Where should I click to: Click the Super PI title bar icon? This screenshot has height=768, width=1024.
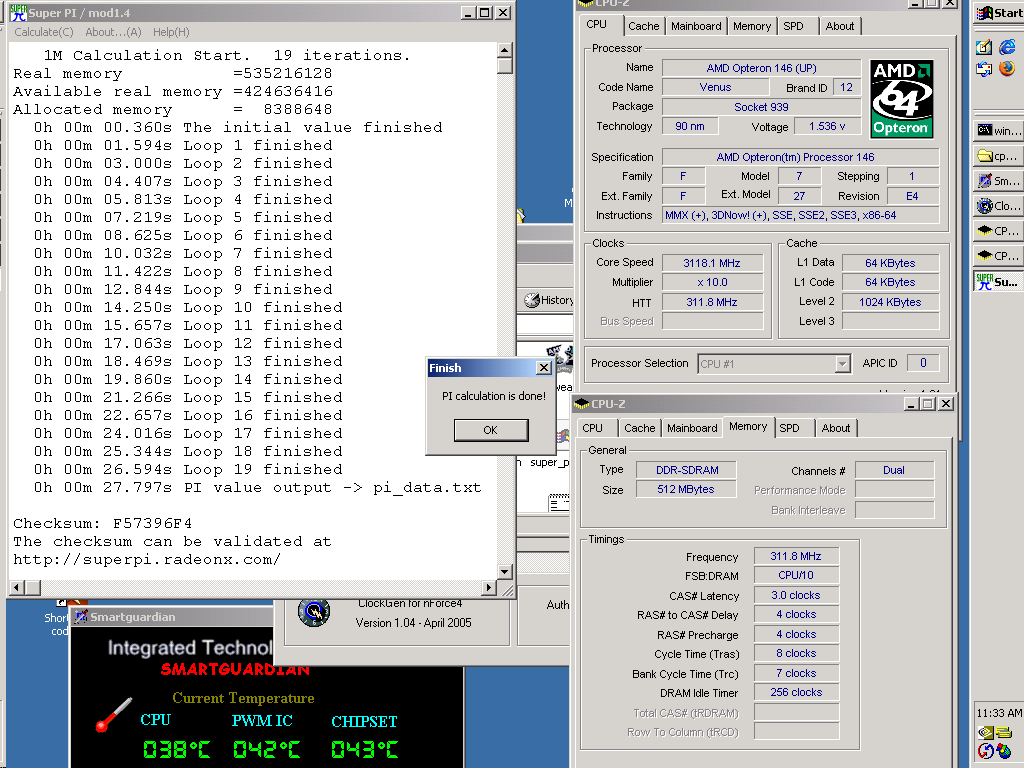coord(18,12)
